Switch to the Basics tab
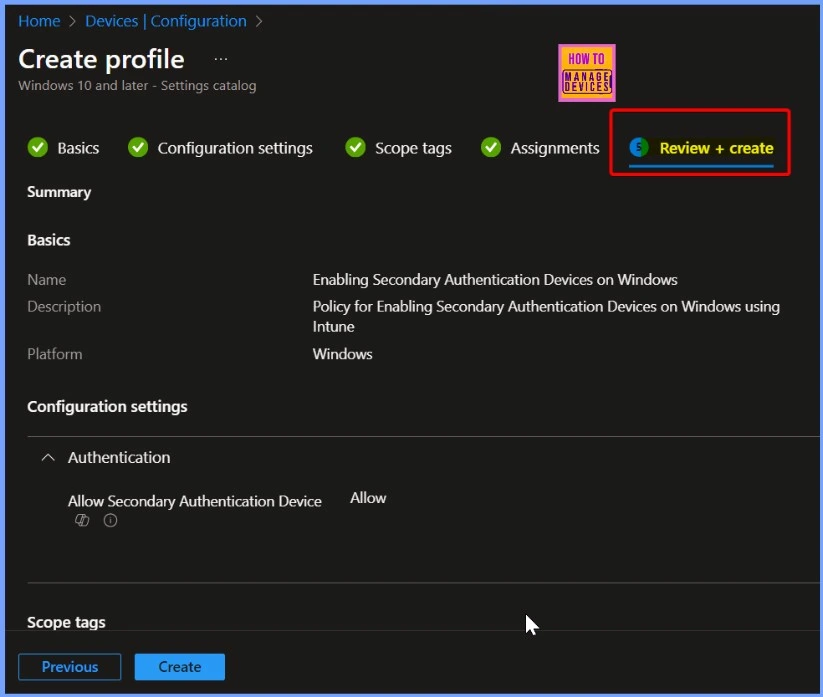Viewport: 823px width, 697px height. (x=78, y=148)
